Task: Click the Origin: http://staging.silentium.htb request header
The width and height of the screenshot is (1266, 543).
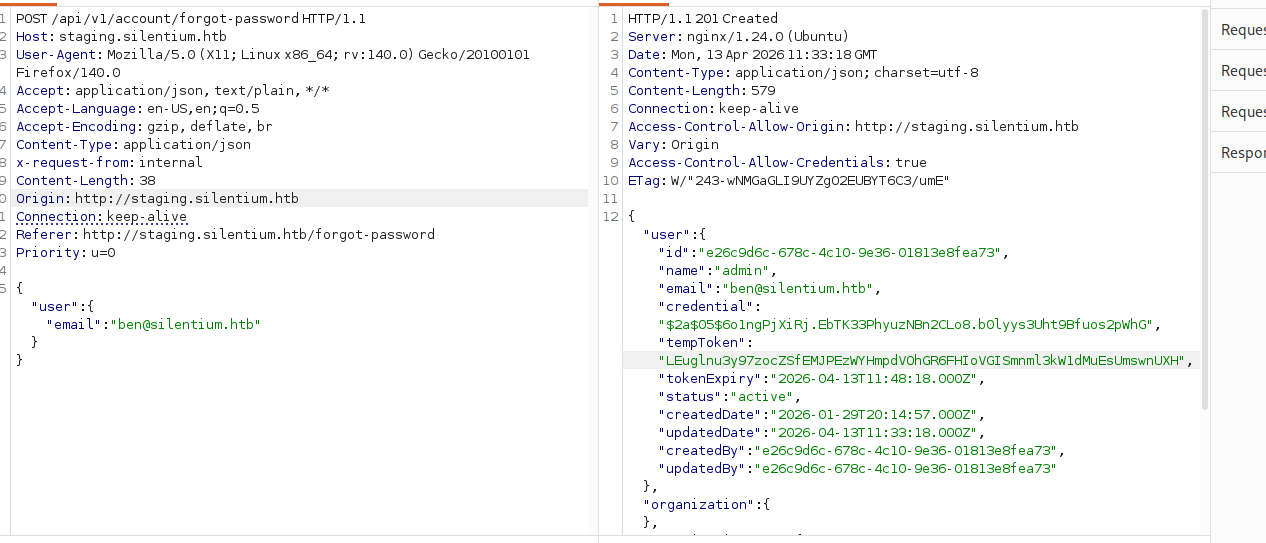Action: (157, 199)
